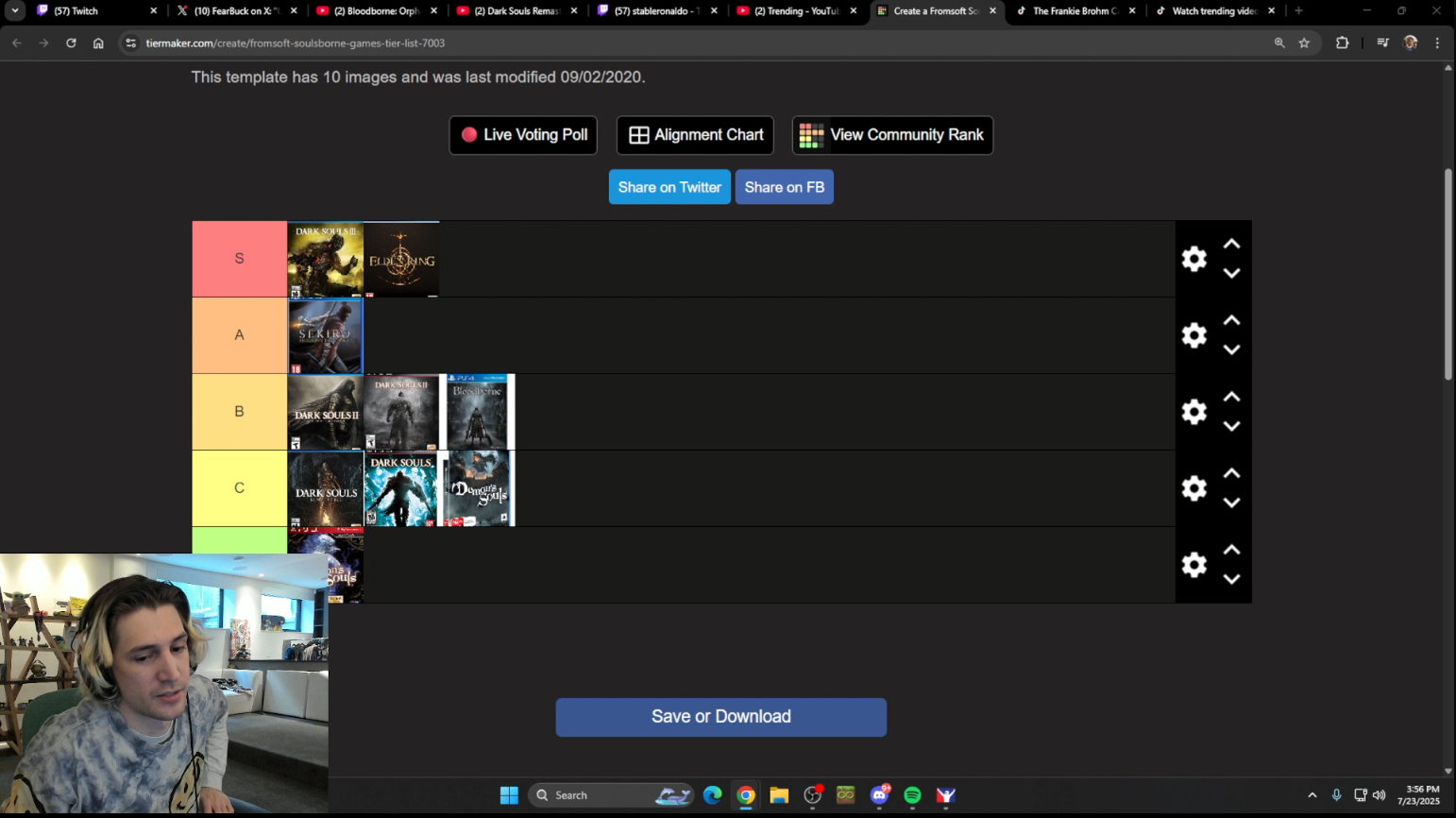1456x818 pixels.
Task: Open Microsoft Edge from taskbar
Action: tap(713, 795)
